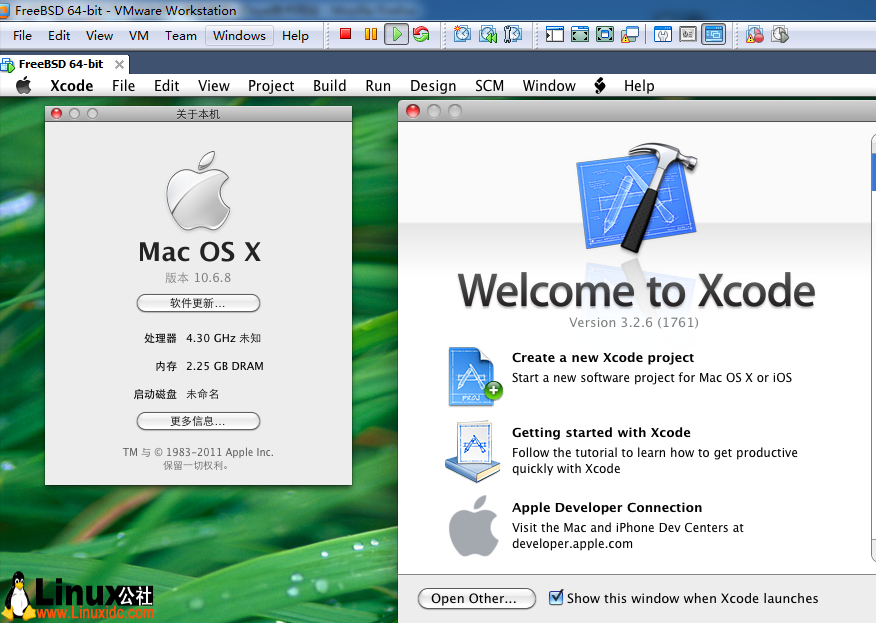
Task: Click the Apple Developer Connection icon
Action: [x=473, y=526]
